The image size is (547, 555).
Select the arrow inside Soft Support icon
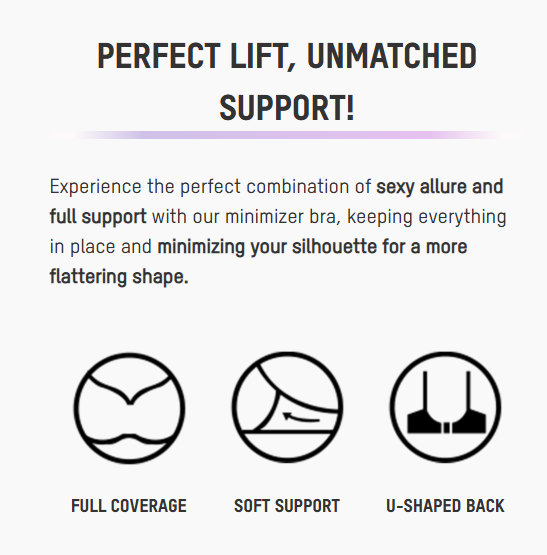301,418
